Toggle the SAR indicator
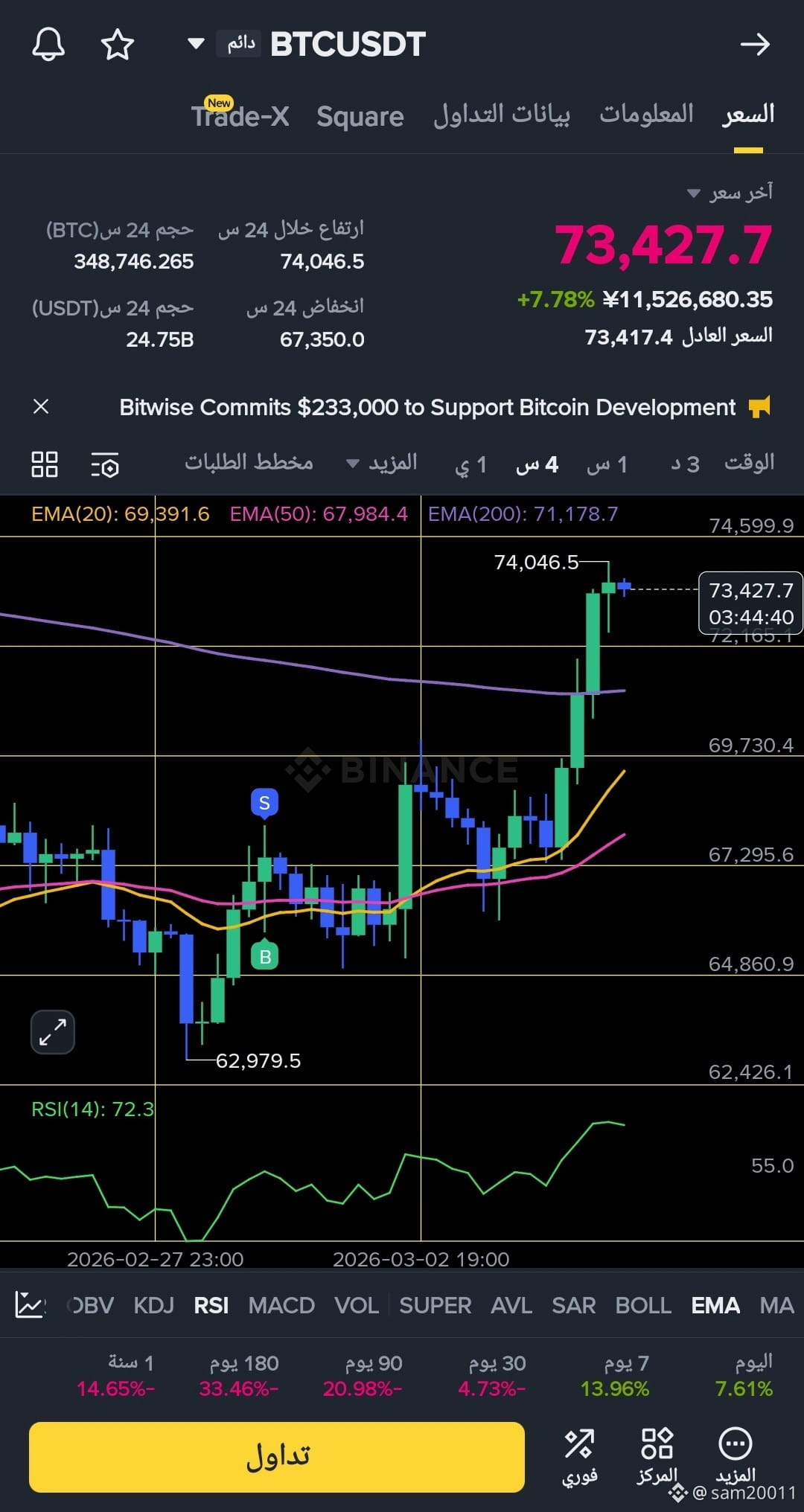 point(574,1305)
